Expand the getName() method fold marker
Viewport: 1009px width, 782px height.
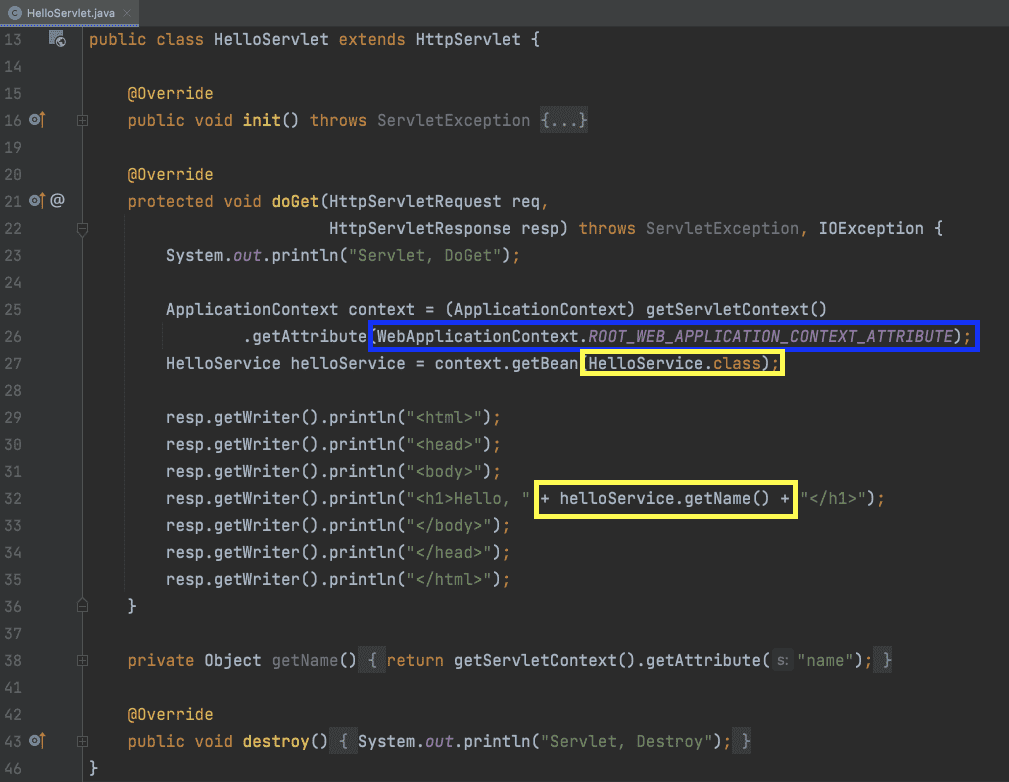[x=82, y=661]
